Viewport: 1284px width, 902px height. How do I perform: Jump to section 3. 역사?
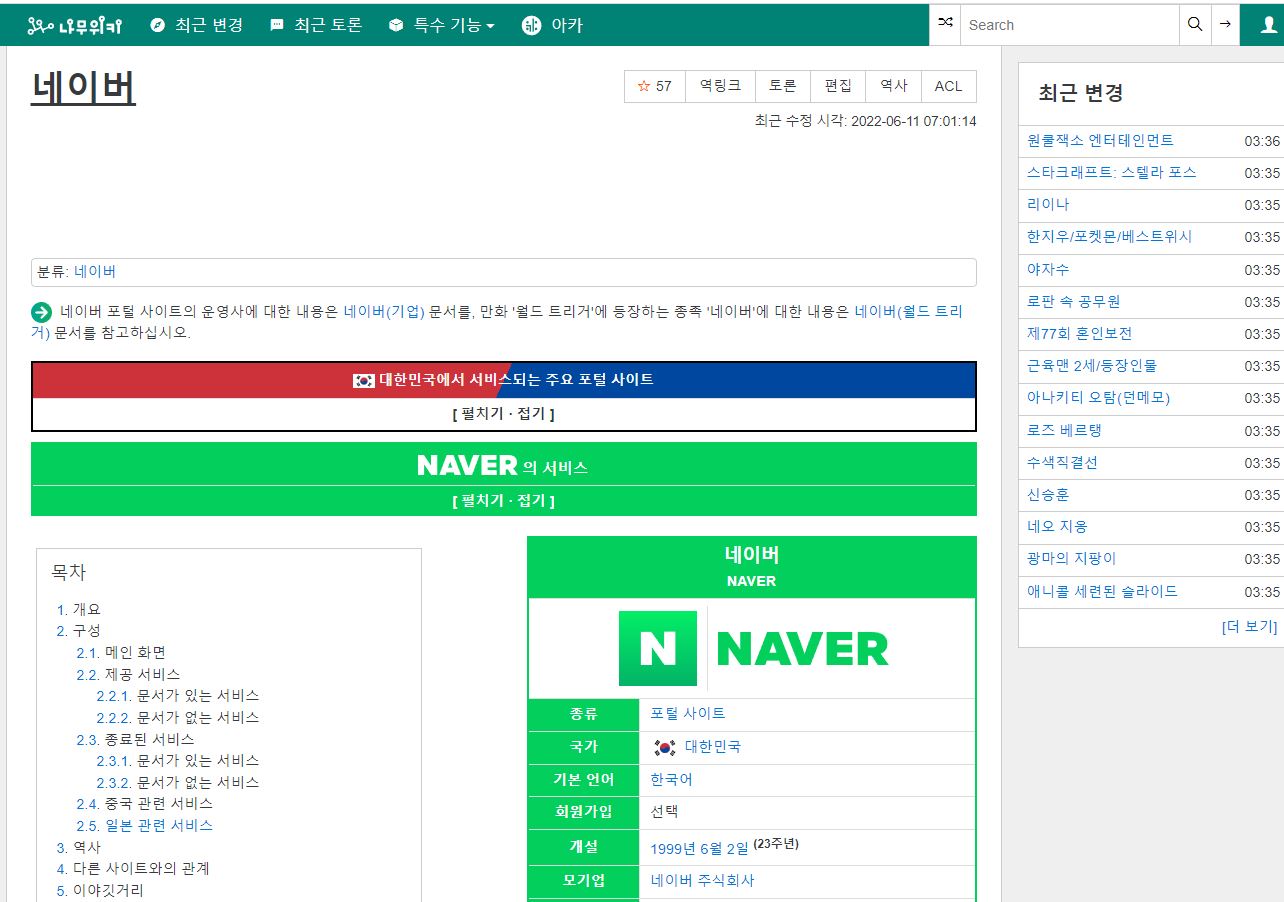tap(78, 847)
